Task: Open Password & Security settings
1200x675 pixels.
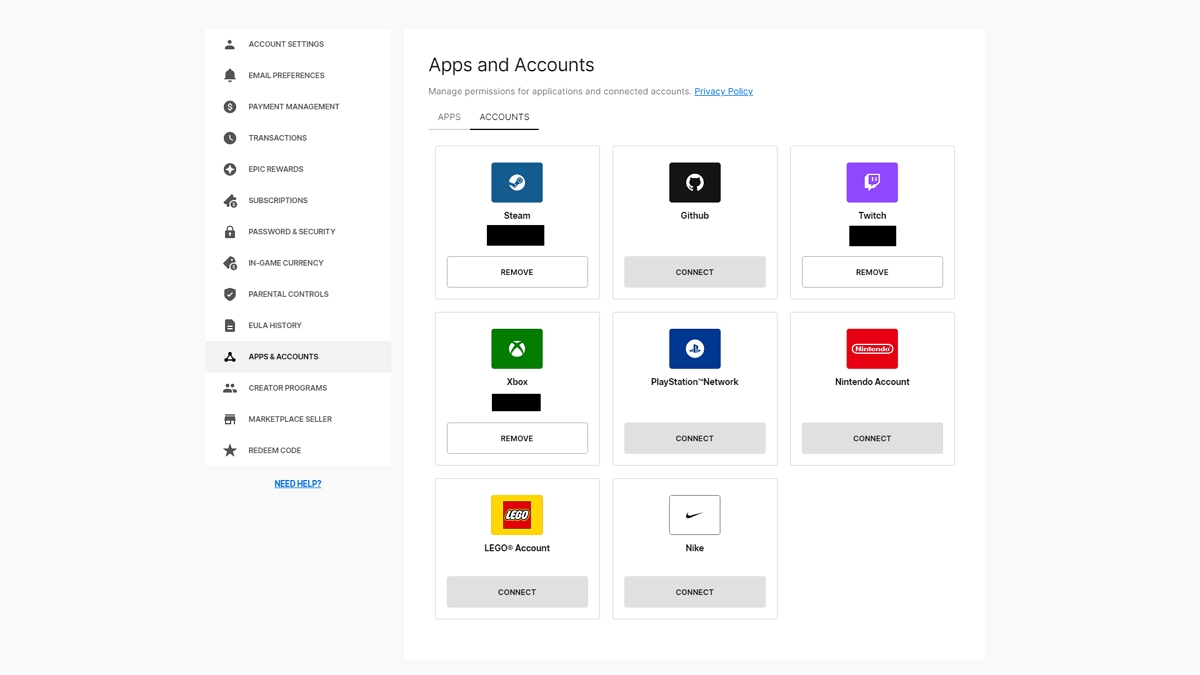Action: click(x=291, y=232)
